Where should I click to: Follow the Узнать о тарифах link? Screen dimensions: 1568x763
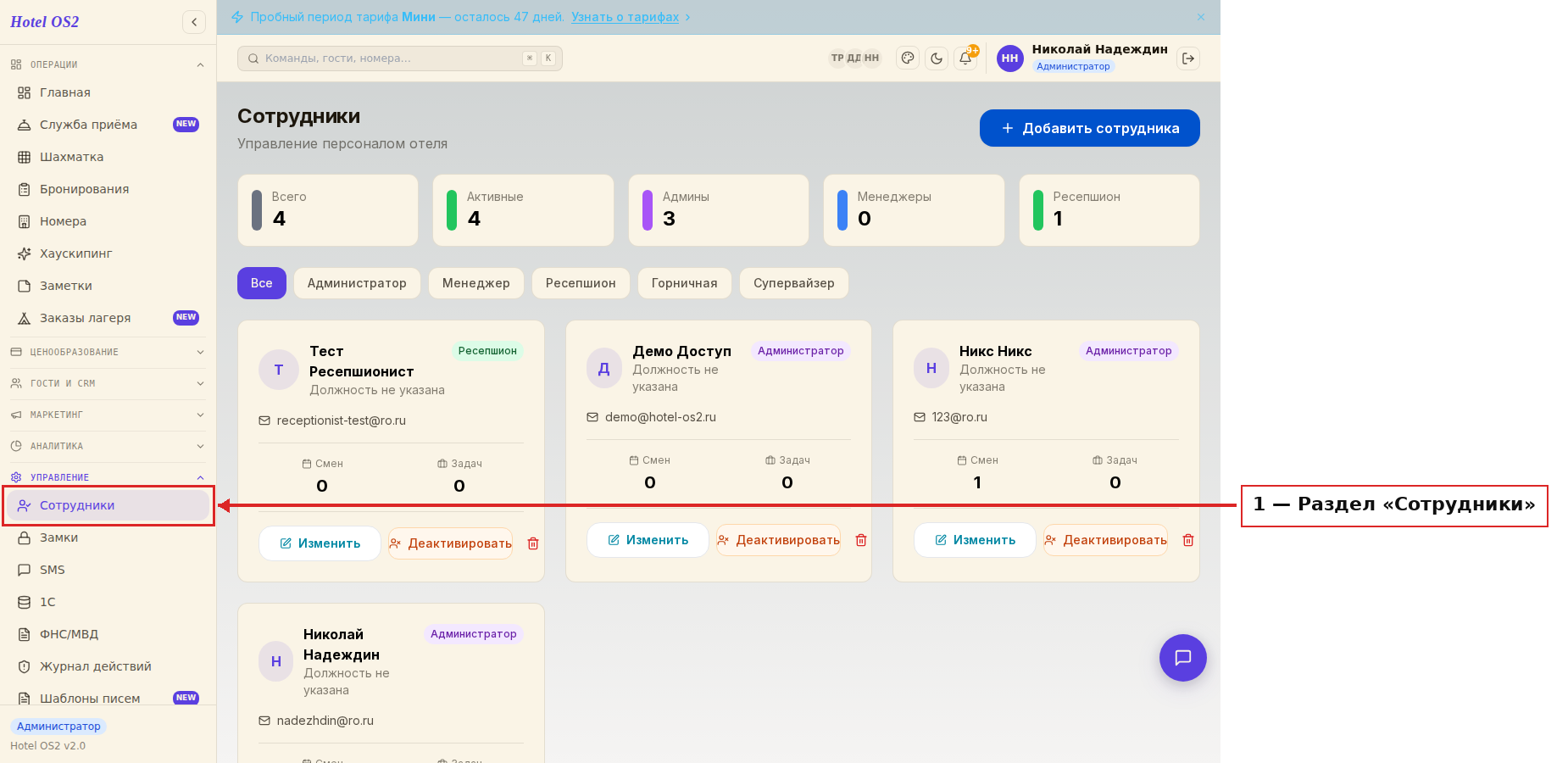625,17
